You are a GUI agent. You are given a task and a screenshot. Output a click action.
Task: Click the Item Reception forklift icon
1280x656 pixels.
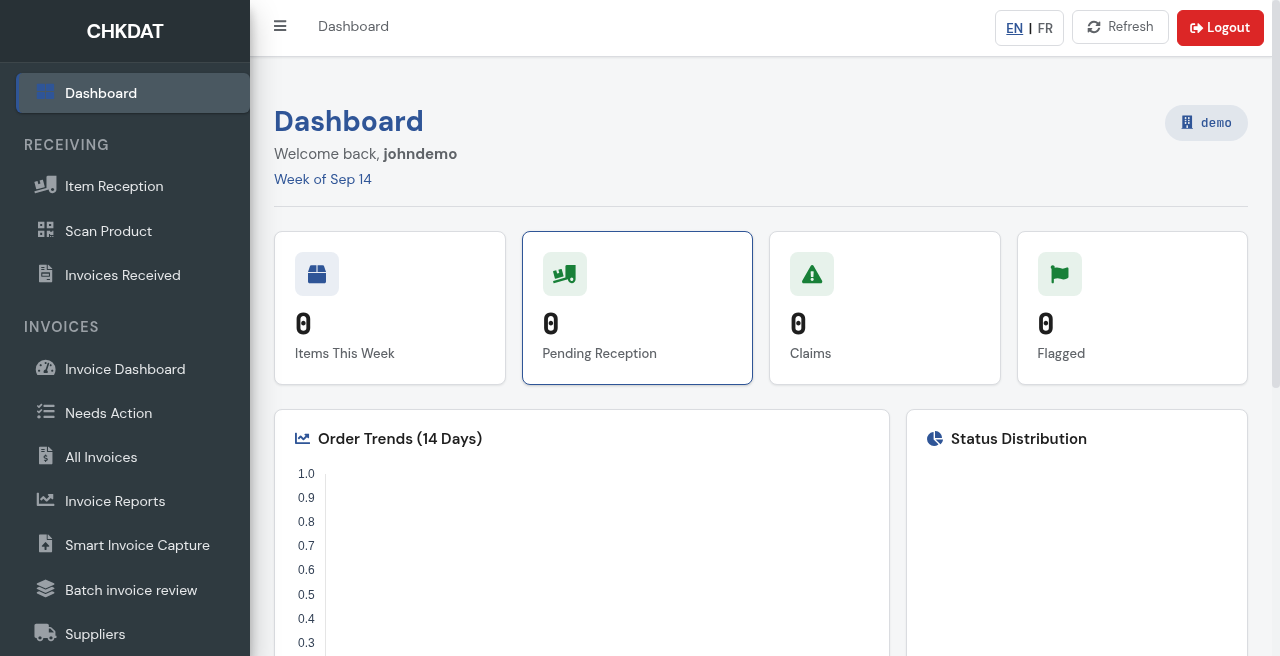[x=45, y=186]
